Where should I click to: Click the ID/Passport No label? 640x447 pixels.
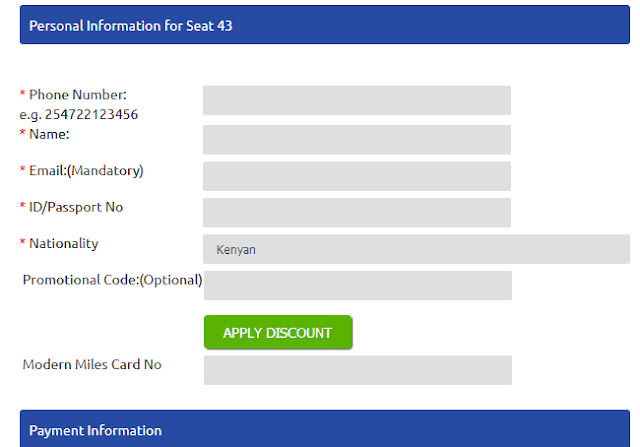76,207
